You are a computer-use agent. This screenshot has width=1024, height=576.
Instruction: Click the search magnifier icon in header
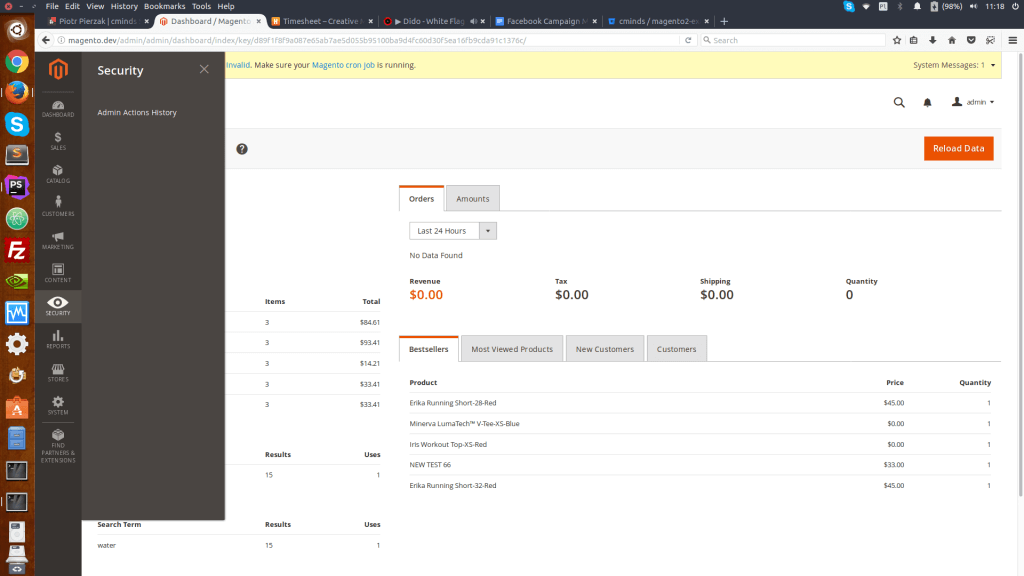[899, 102]
